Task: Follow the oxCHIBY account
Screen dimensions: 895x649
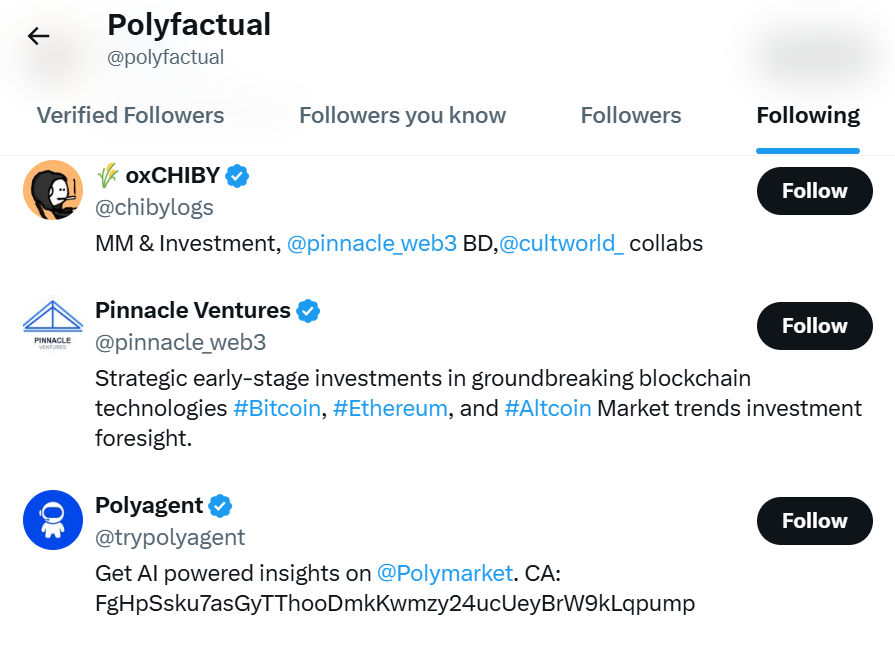Action: 815,191
